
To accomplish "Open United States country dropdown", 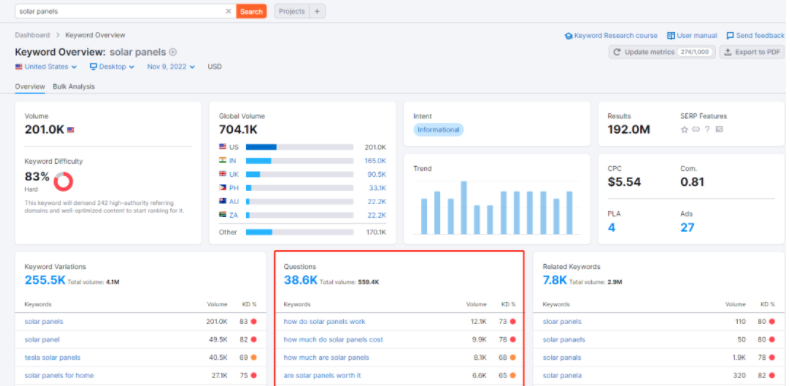I will click(46, 67).
